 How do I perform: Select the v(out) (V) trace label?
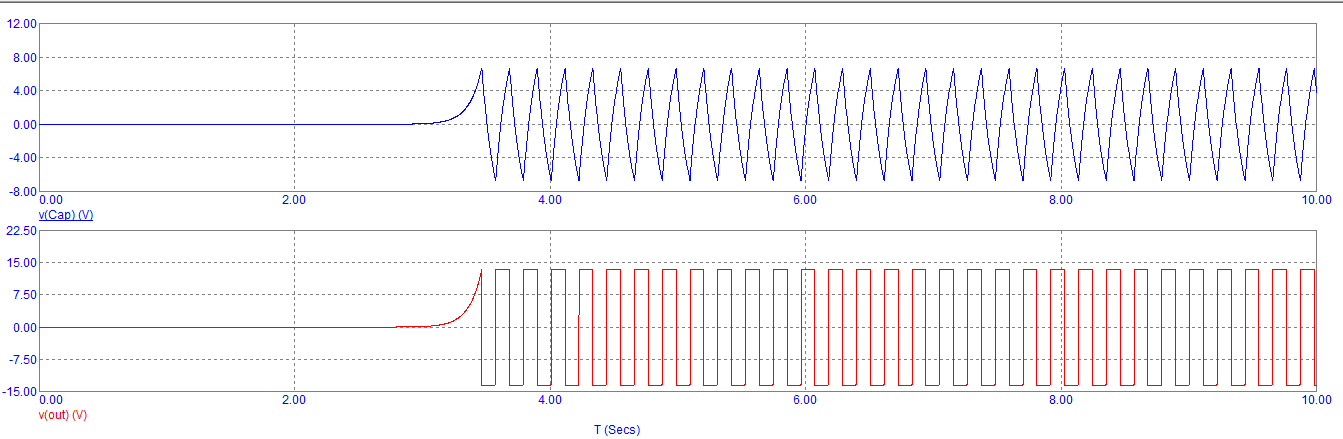point(63,414)
